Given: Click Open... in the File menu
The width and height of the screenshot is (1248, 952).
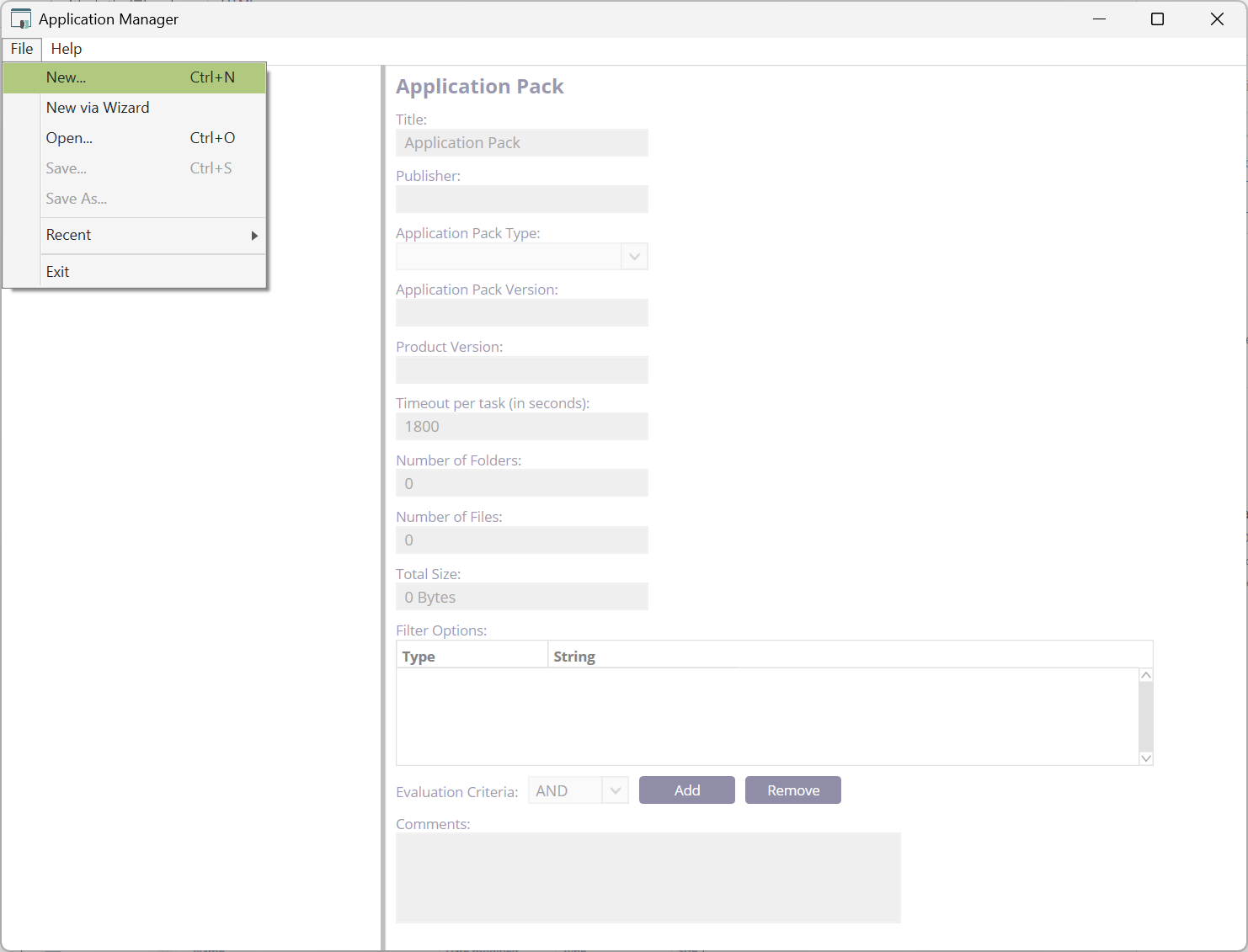Looking at the screenshot, I should coord(70,138).
